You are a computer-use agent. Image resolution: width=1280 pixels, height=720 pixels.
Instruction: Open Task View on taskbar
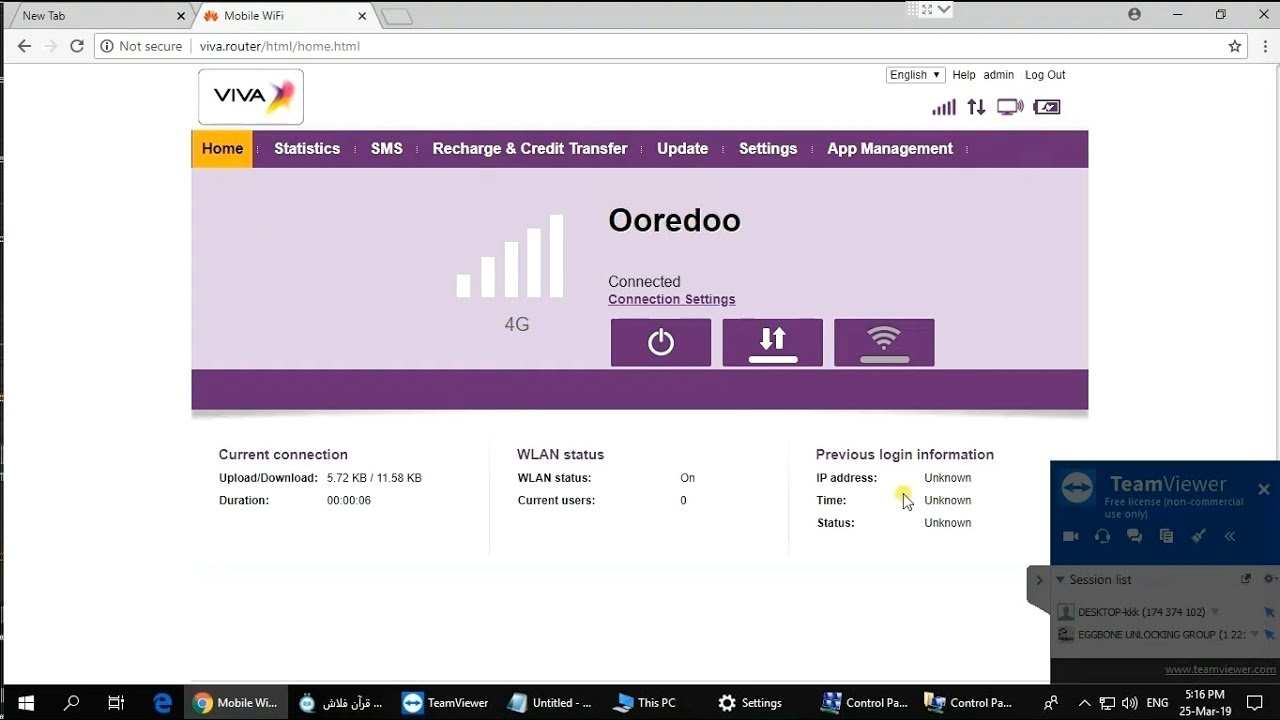tap(116, 703)
